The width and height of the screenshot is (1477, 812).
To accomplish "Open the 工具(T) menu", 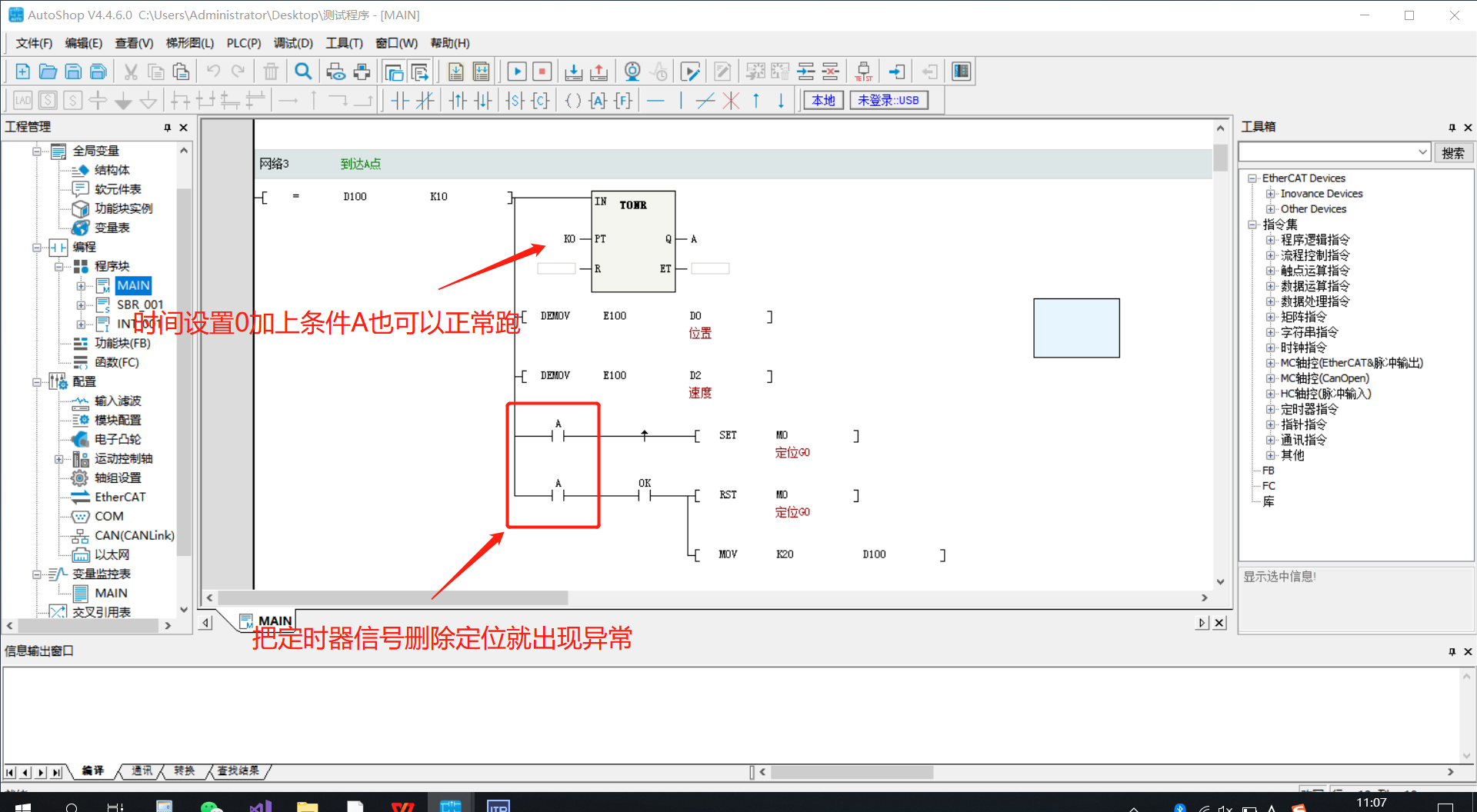I will (344, 43).
